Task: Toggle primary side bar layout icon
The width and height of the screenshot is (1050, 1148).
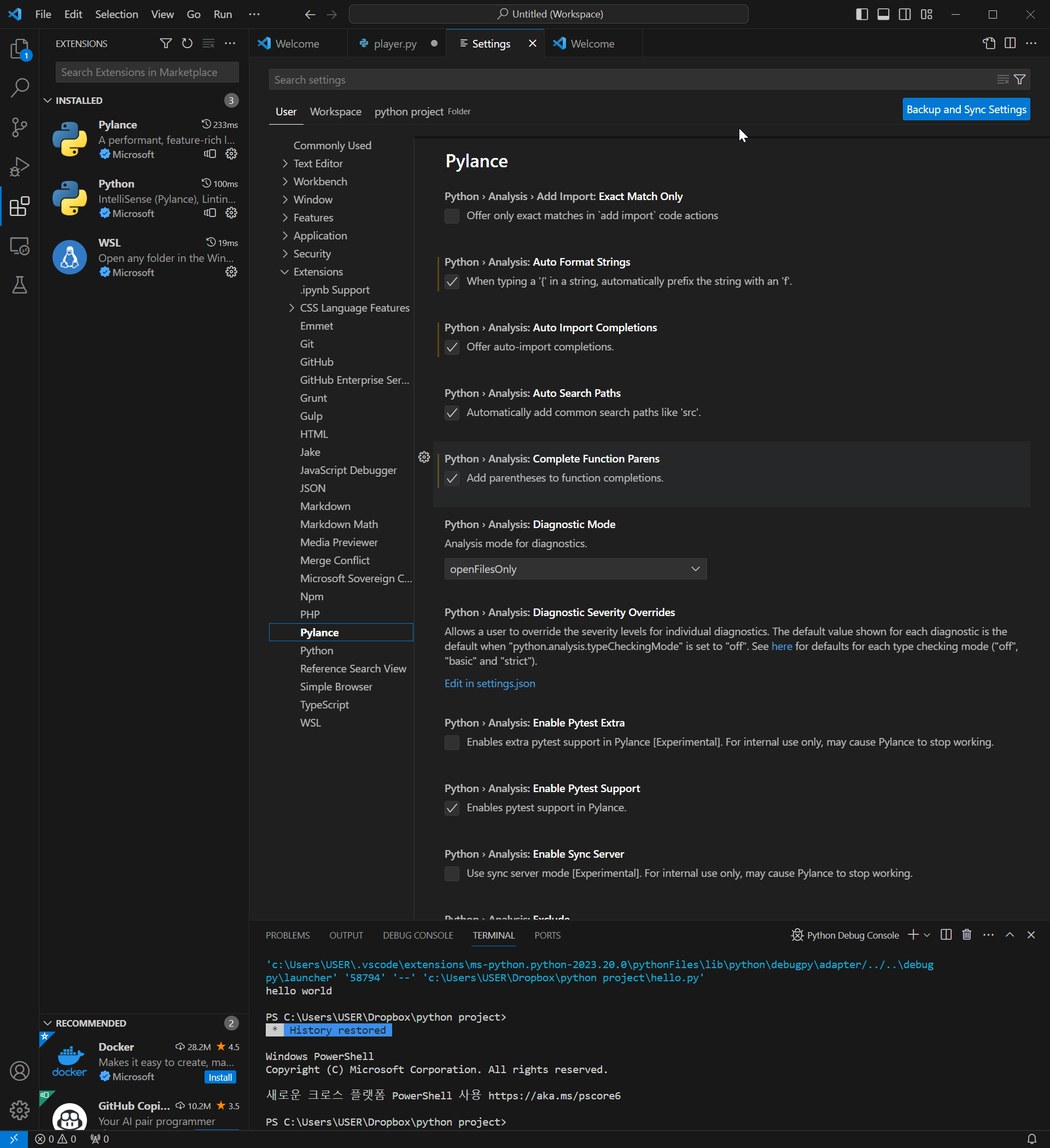Action: pos(862,14)
